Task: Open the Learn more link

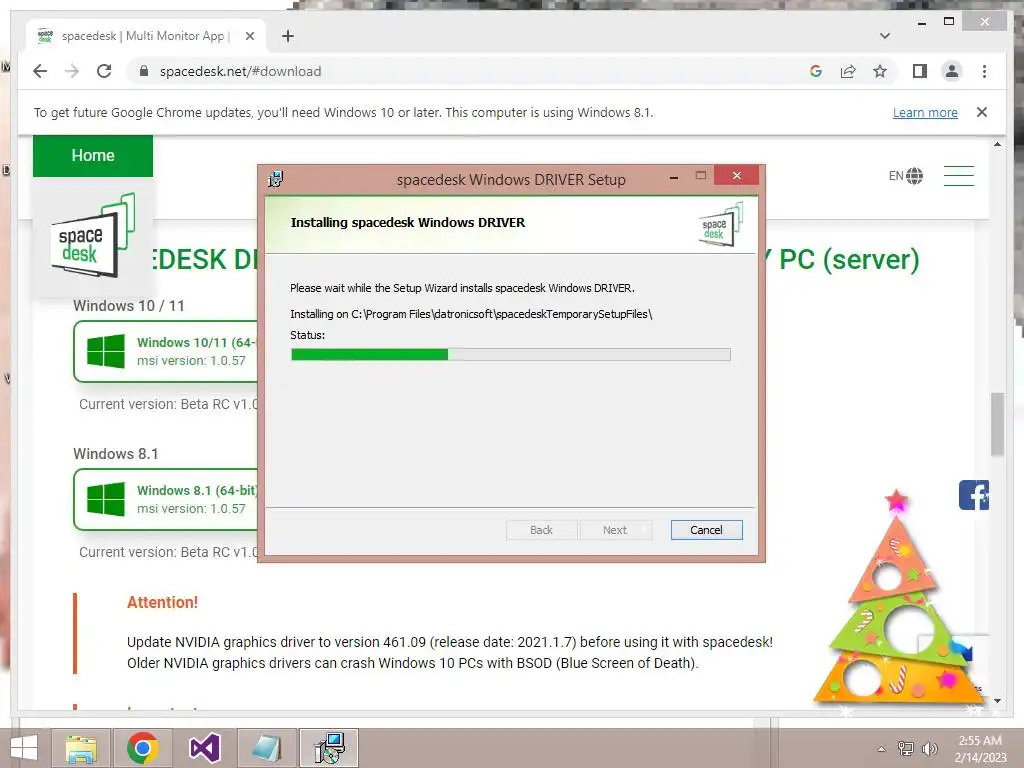Action: 925,112
